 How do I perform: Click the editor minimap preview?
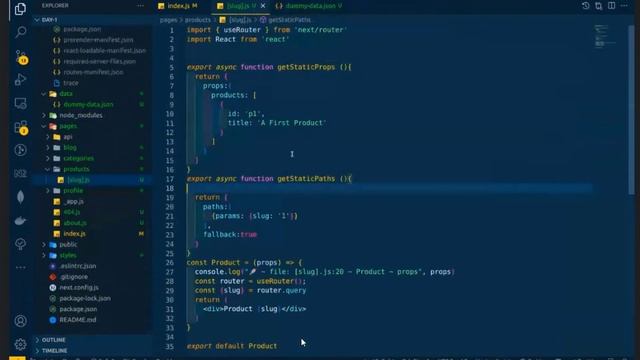605,37
